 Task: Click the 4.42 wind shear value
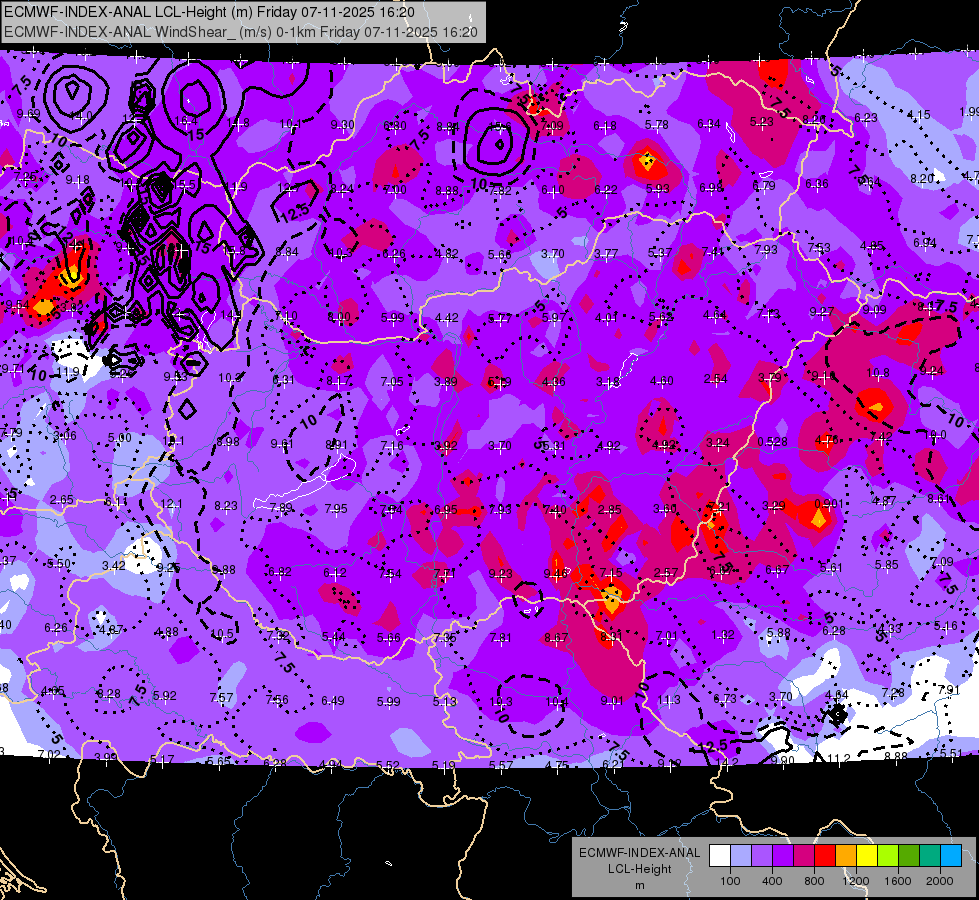coord(446,318)
